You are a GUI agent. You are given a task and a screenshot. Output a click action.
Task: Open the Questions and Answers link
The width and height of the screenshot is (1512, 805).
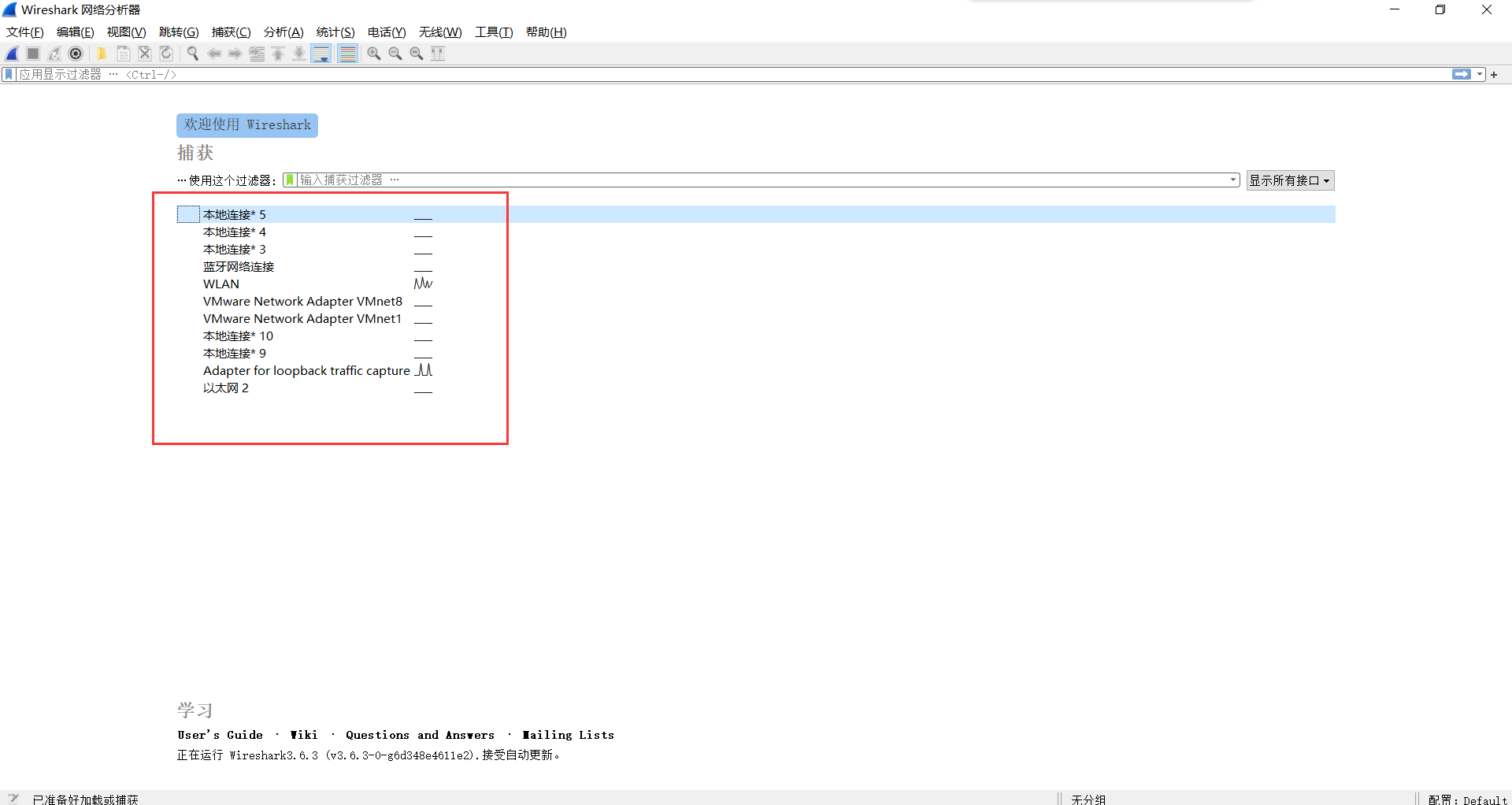click(420, 735)
